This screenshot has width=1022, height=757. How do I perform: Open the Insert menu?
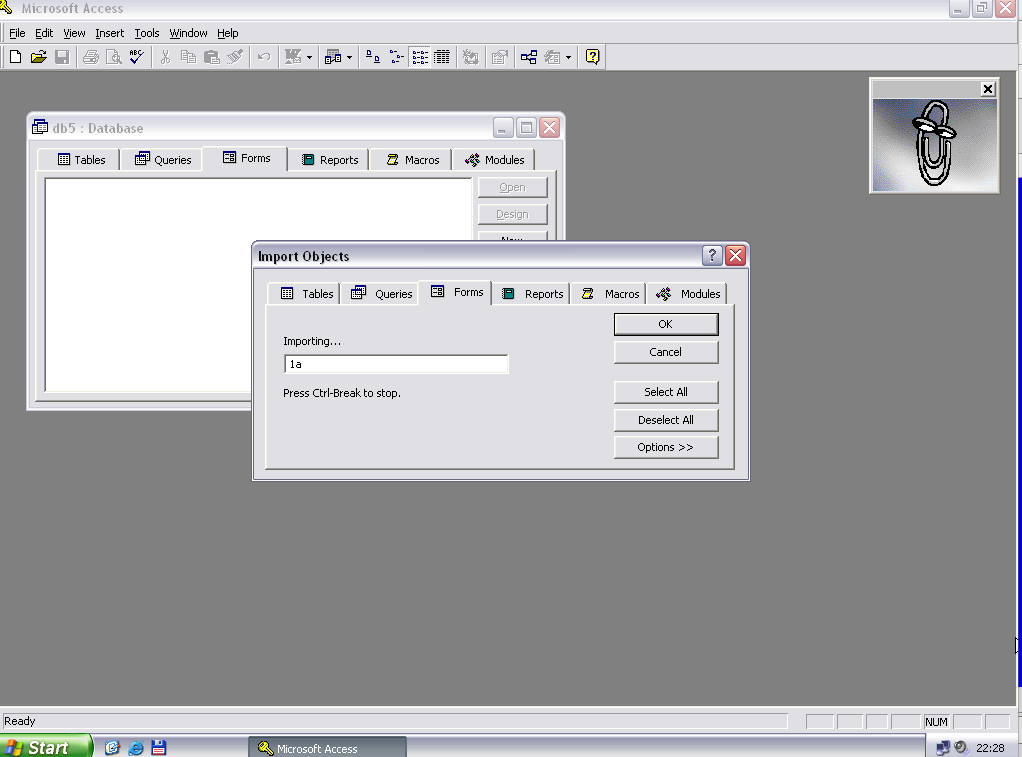(x=110, y=33)
